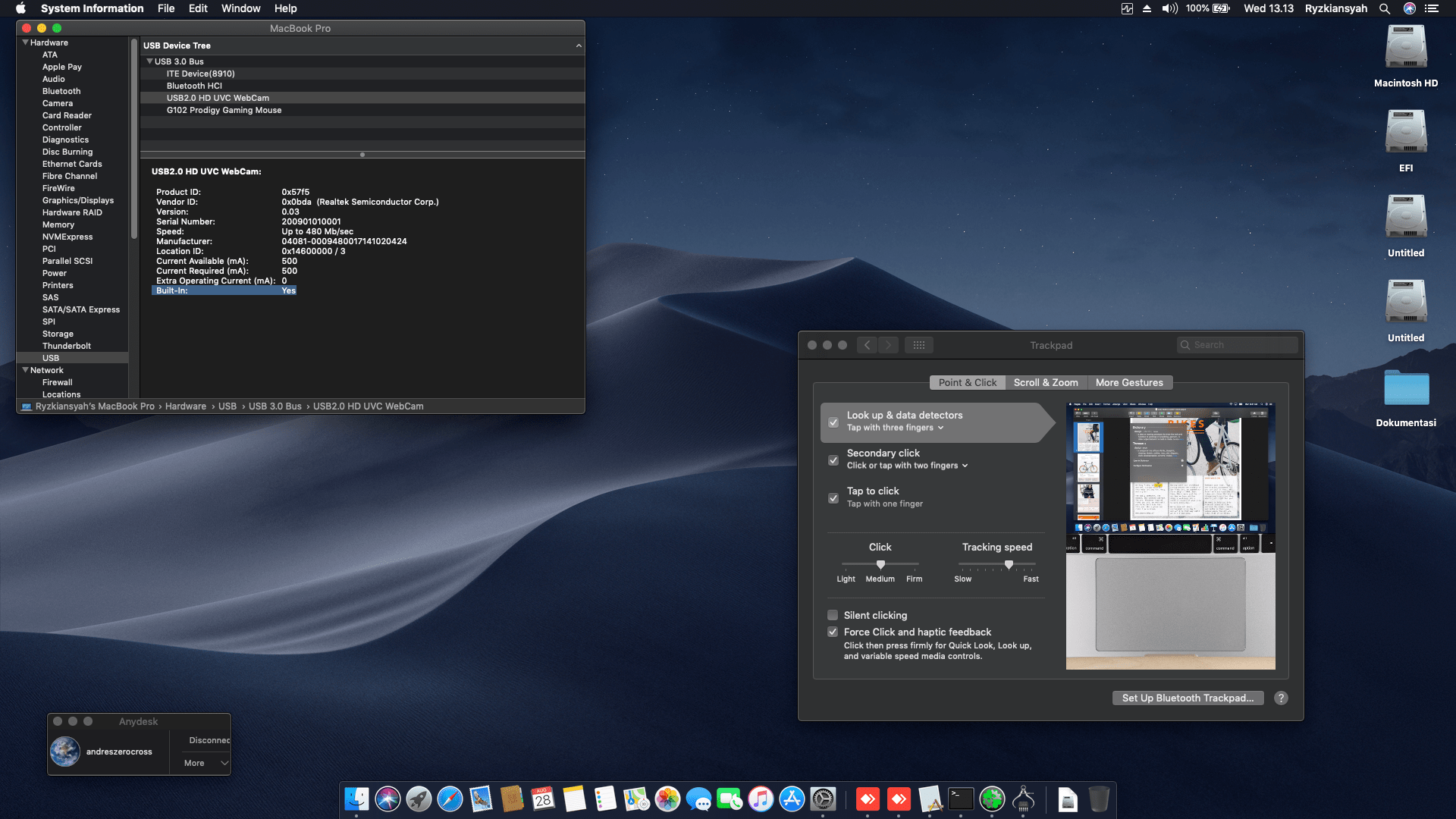Image resolution: width=1456 pixels, height=819 pixels.
Task: Start FaceTime from the Dock
Action: [x=730, y=799]
